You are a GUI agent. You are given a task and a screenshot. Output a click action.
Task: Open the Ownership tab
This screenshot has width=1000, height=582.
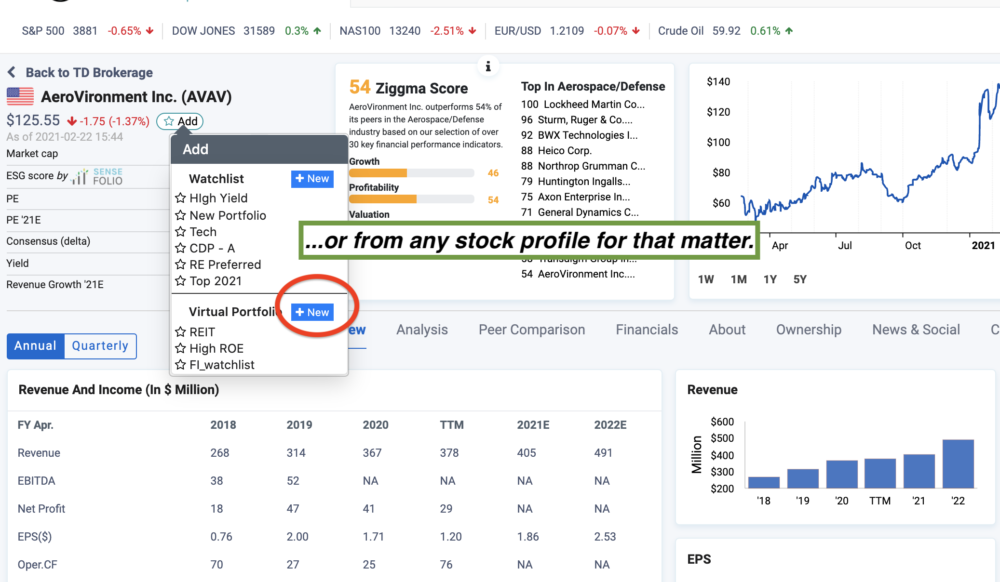(x=809, y=330)
